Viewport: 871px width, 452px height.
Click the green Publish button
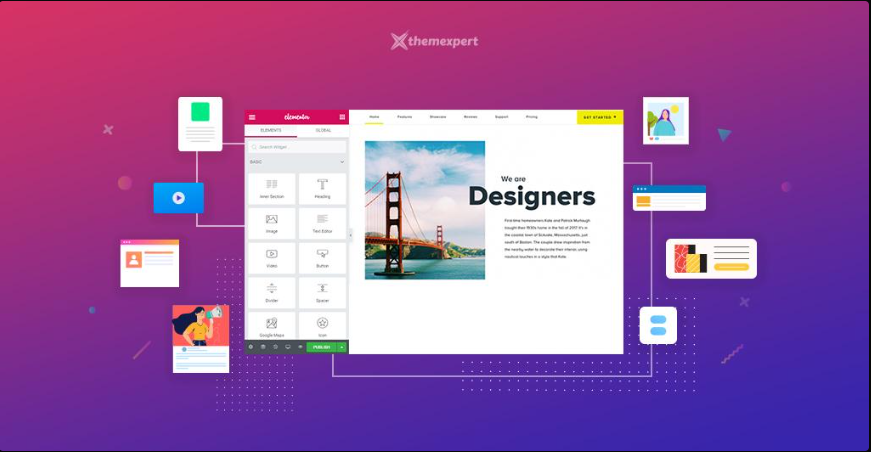click(x=320, y=347)
